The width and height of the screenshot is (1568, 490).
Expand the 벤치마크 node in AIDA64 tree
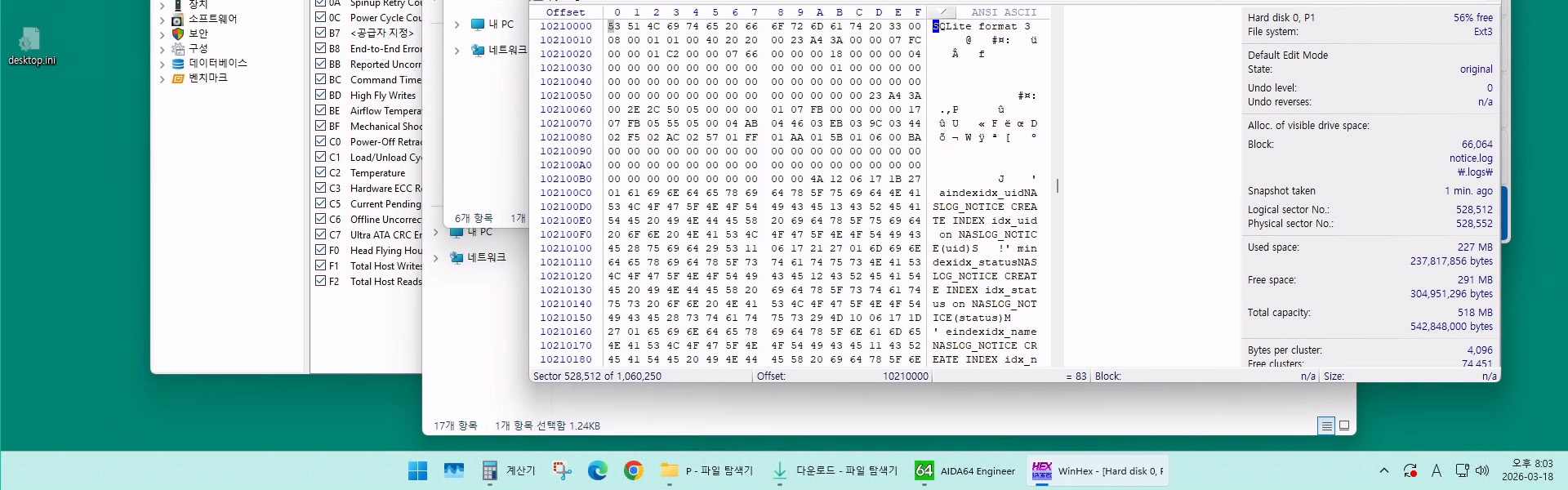[162, 78]
